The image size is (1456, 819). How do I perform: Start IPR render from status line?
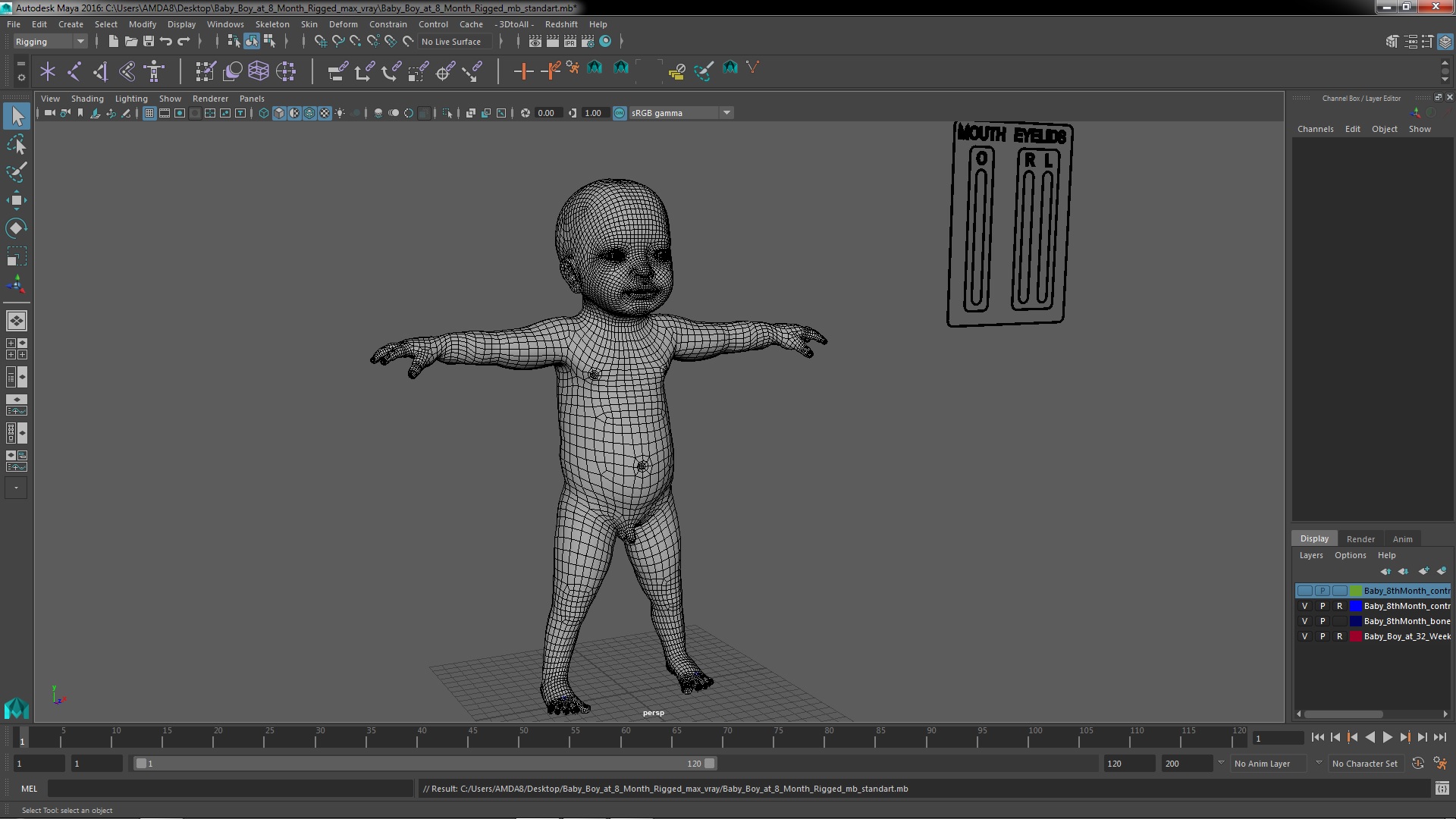click(x=570, y=41)
